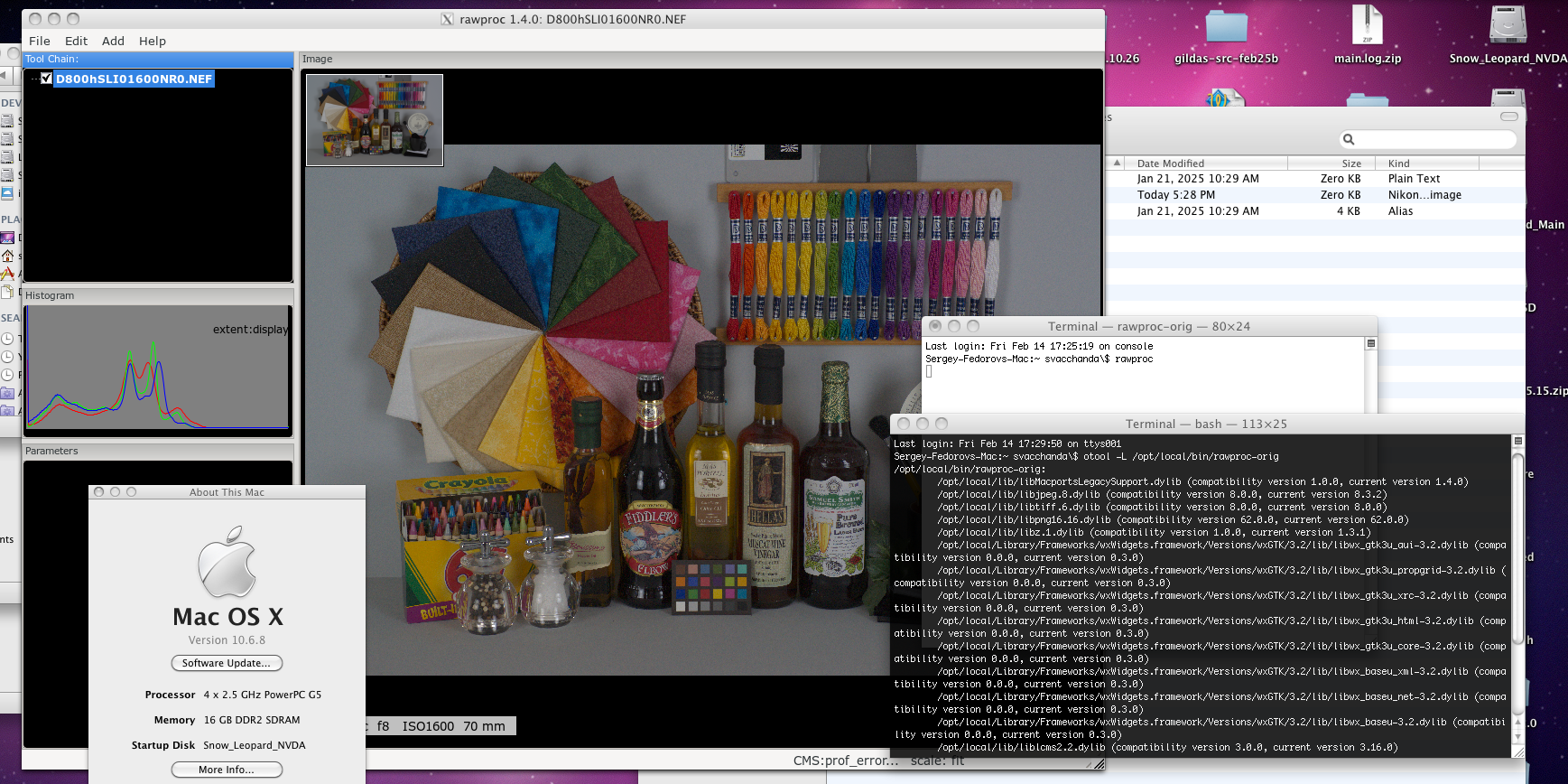Sort Finder list by Size column

coord(1331,163)
